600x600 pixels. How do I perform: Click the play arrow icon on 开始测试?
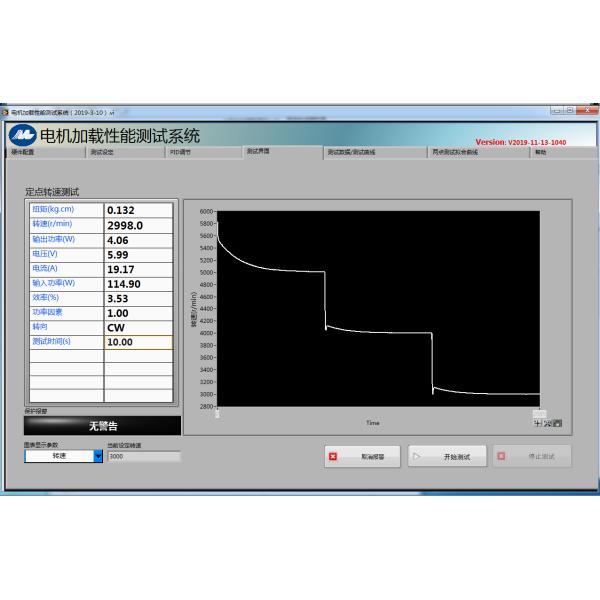(x=416, y=457)
